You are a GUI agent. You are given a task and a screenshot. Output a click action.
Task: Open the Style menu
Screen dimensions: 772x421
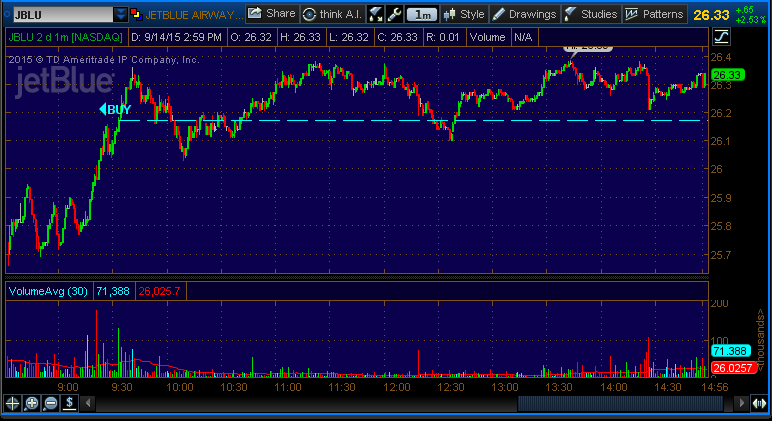coord(463,14)
